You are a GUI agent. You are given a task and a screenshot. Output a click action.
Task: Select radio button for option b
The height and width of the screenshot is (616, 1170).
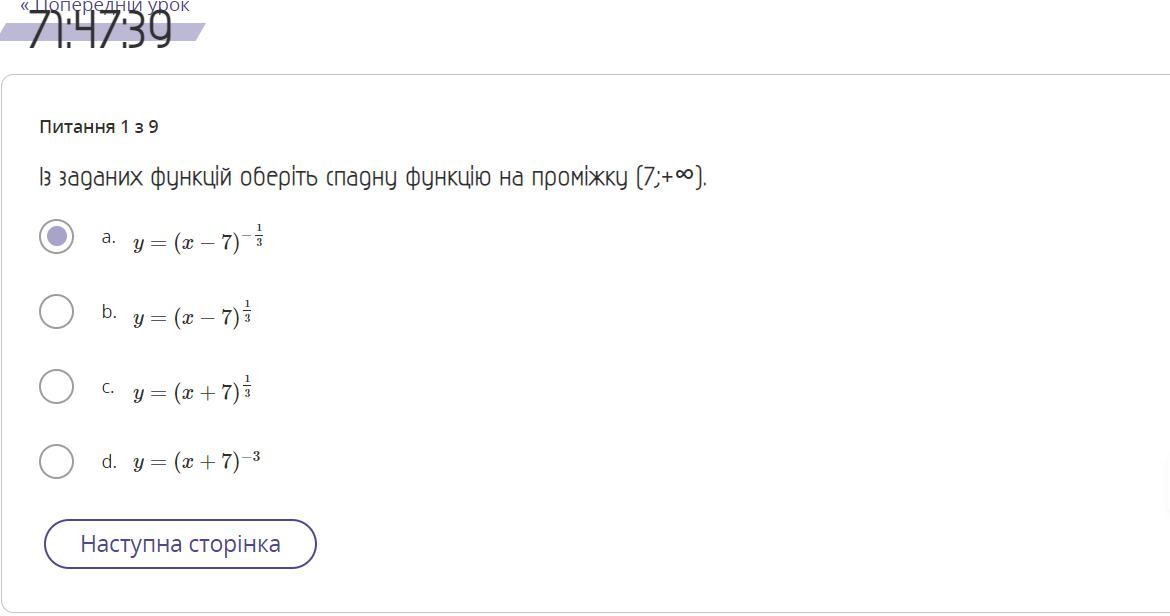pos(56,312)
